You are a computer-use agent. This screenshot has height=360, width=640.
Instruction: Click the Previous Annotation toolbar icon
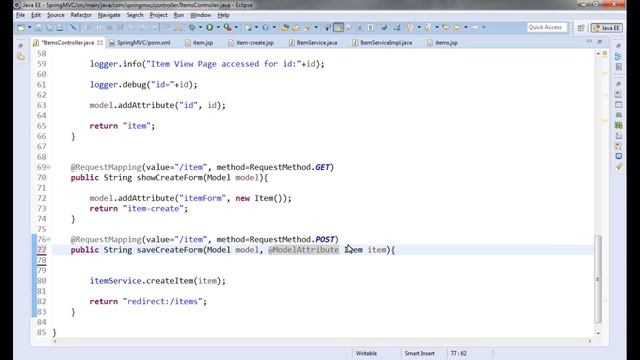coord(427,27)
